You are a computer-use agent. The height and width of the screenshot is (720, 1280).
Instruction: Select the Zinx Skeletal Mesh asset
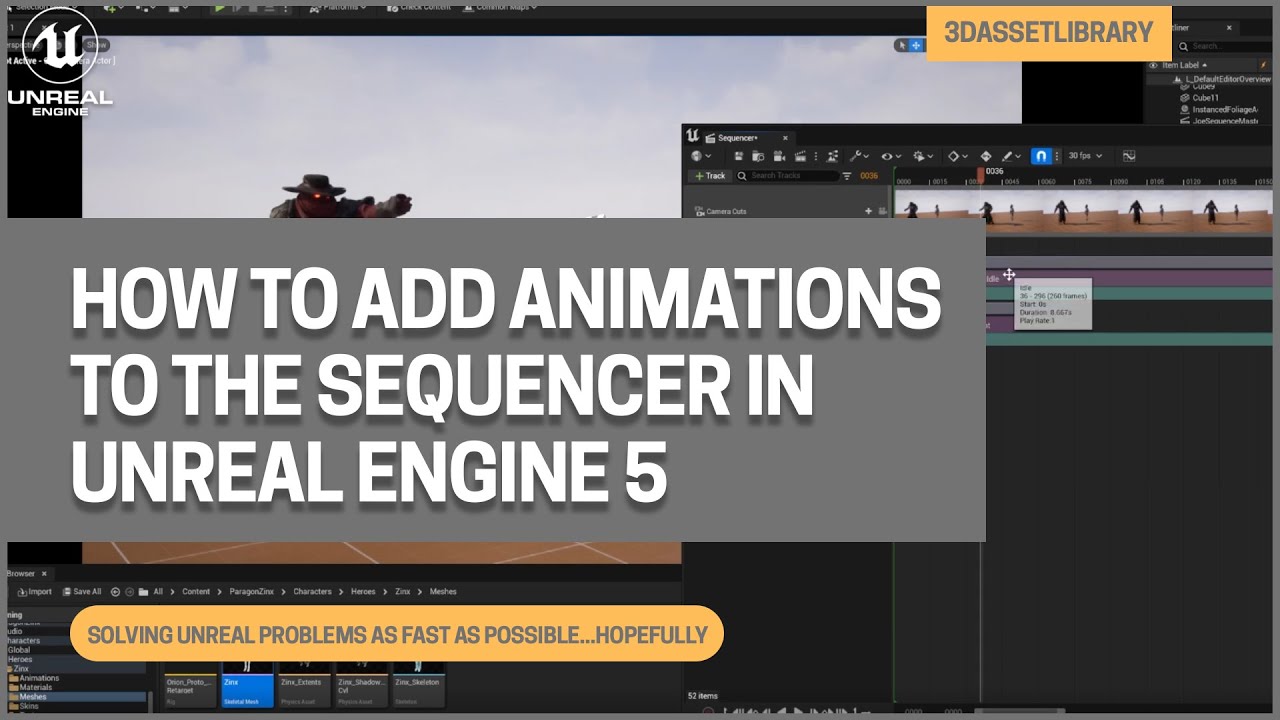248,684
